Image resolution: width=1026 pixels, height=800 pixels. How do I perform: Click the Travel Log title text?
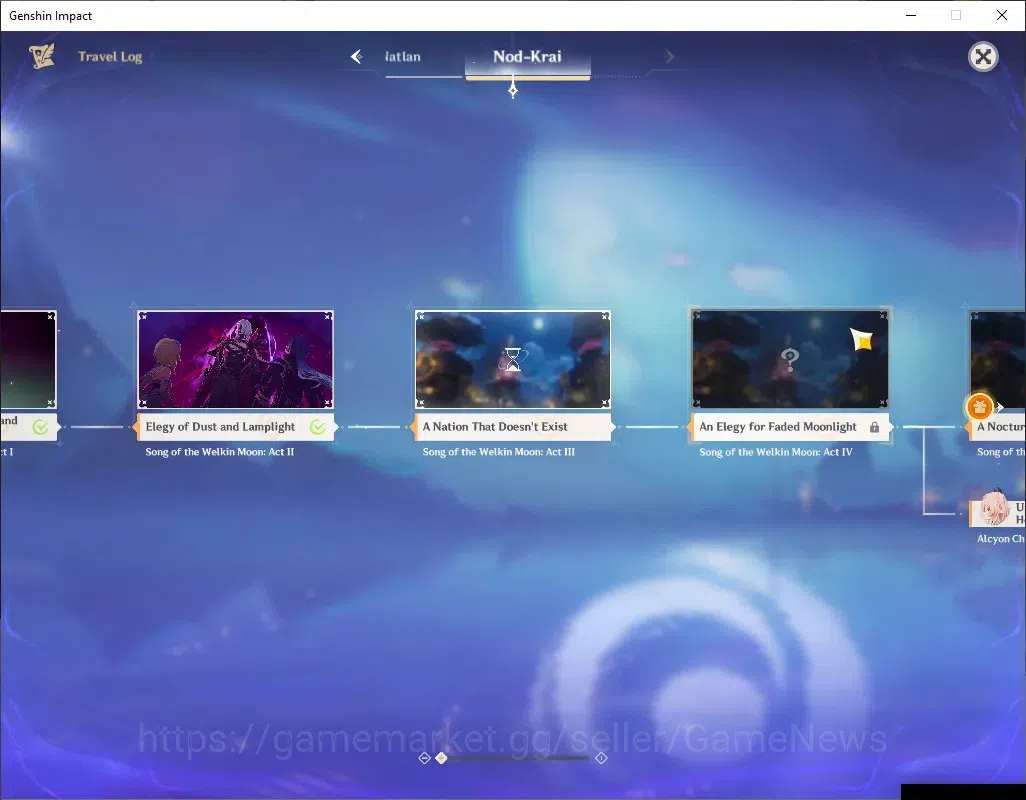coord(110,57)
